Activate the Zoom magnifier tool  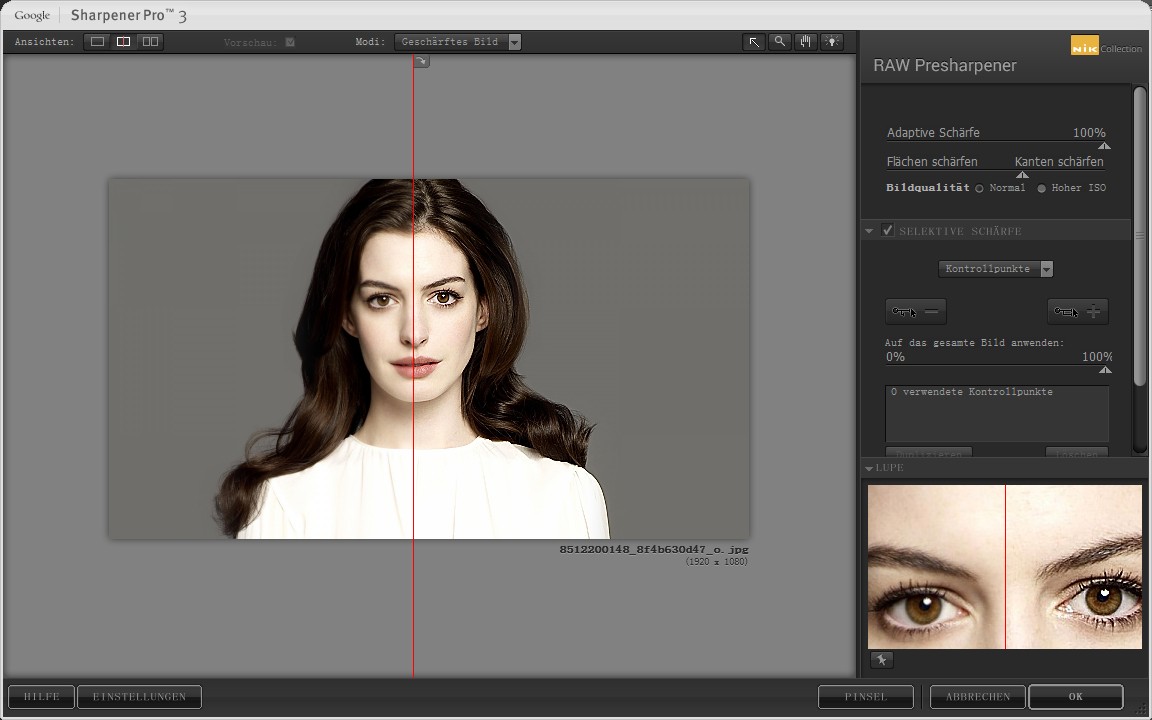(x=780, y=42)
